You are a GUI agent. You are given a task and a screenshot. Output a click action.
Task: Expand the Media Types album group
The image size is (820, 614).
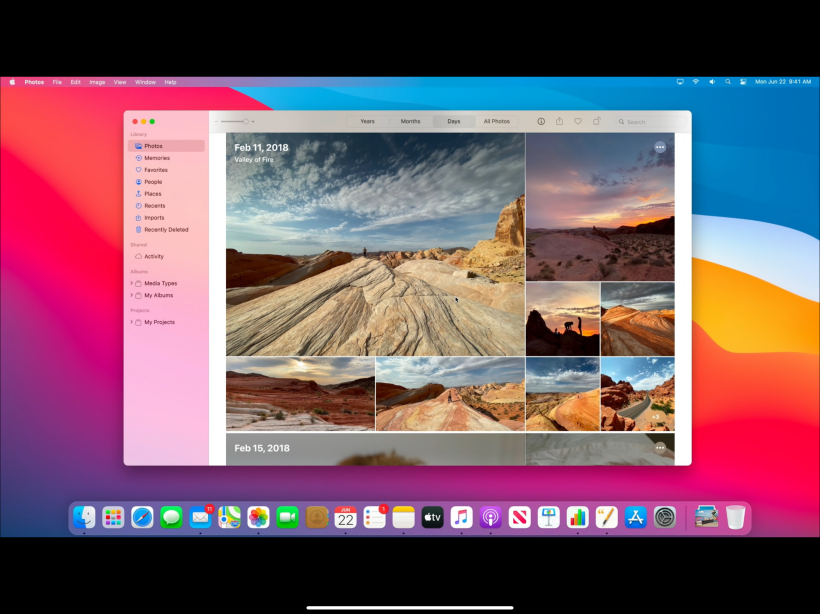pos(131,283)
